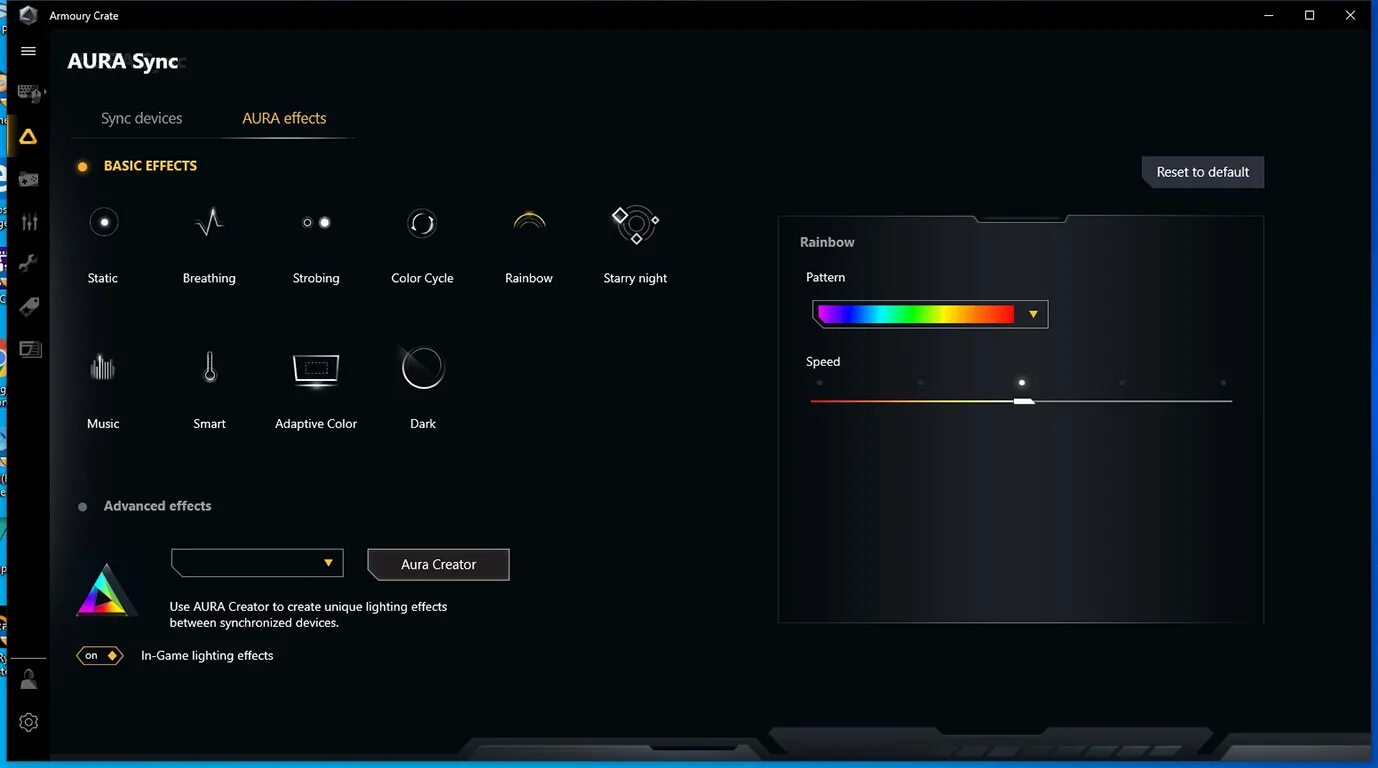1378x768 pixels.
Task: Open the Deals price tag icon
Action: 28,307
